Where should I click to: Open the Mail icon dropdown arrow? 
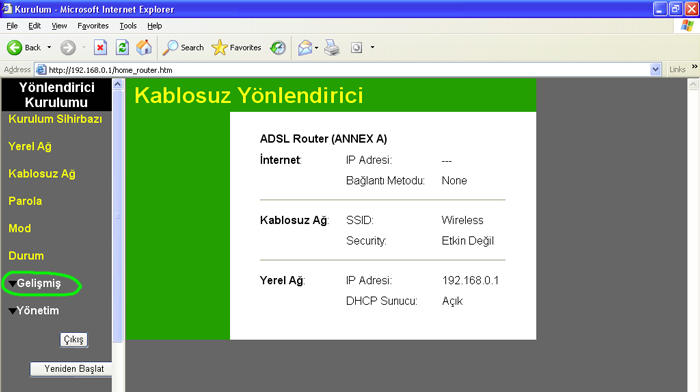(x=317, y=47)
